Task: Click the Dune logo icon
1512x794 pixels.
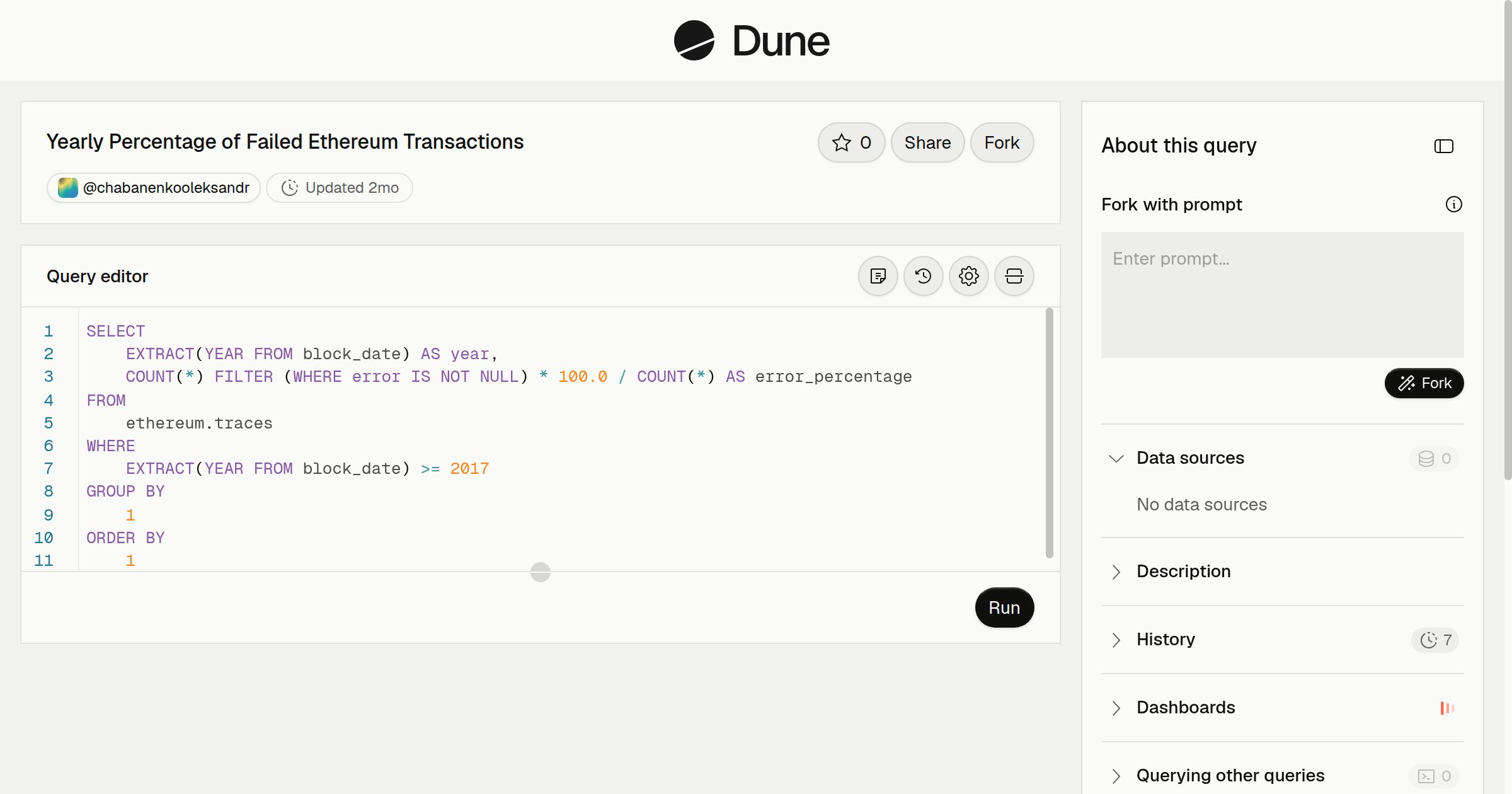Action: pos(694,40)
